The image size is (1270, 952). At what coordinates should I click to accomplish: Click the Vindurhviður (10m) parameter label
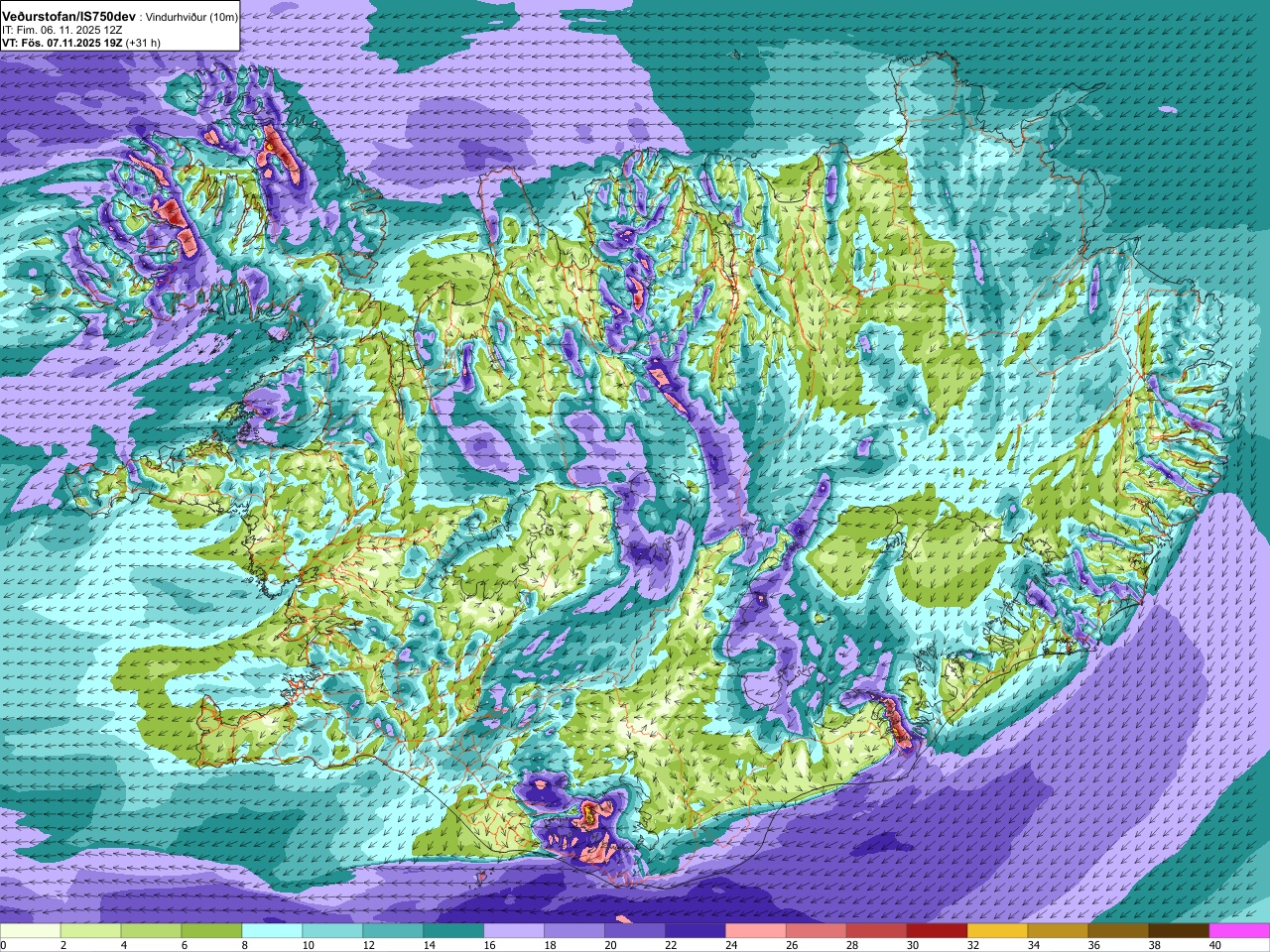click(192, 18)
